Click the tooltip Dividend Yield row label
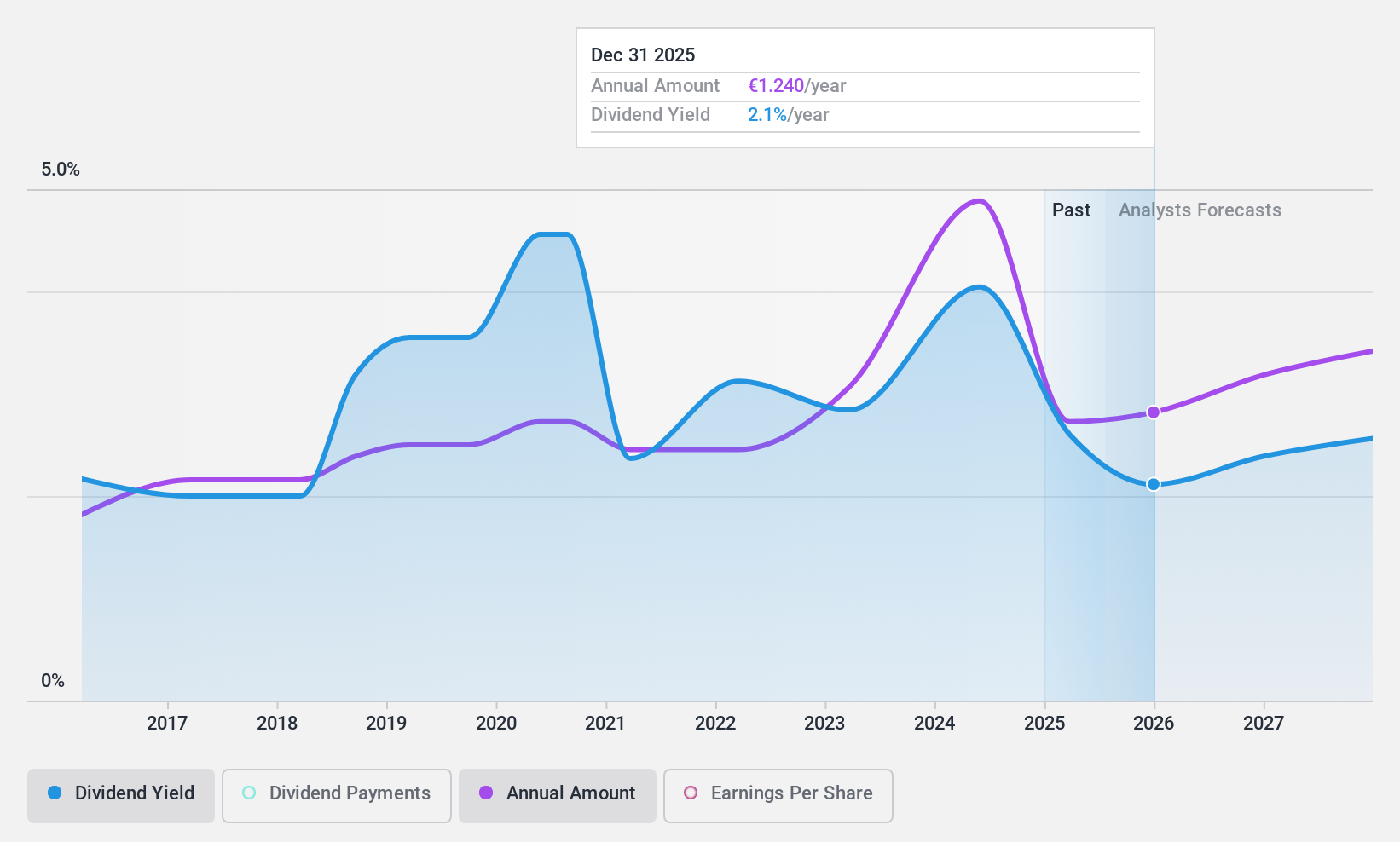This screenshot has width=1400, height=842. 651,115
